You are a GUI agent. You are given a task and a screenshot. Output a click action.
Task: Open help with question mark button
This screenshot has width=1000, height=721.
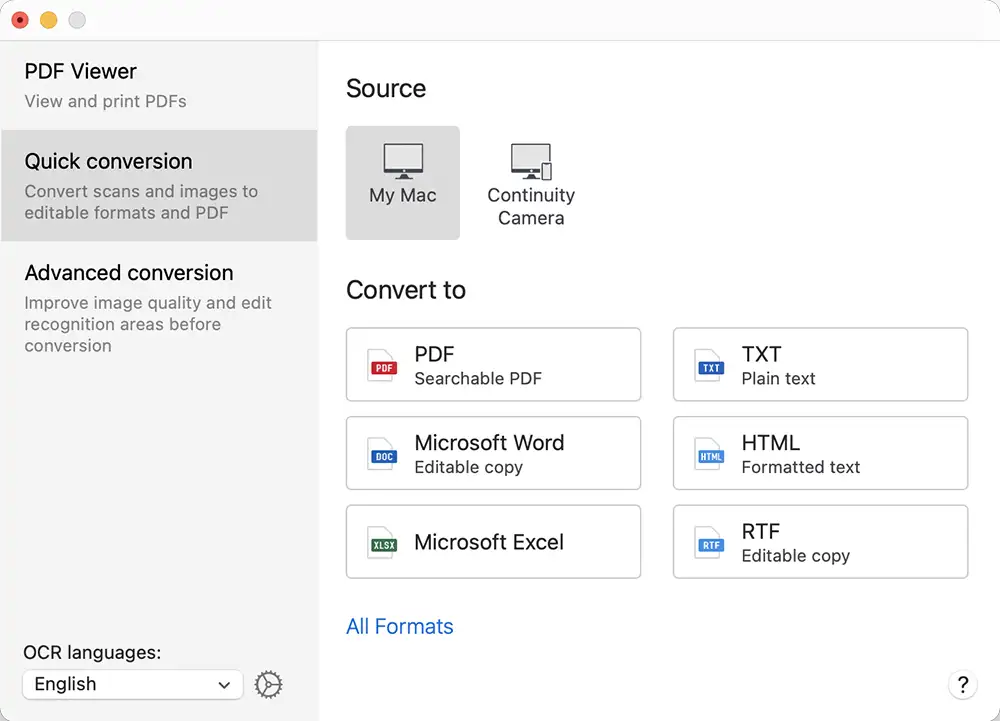click(962, 685)
